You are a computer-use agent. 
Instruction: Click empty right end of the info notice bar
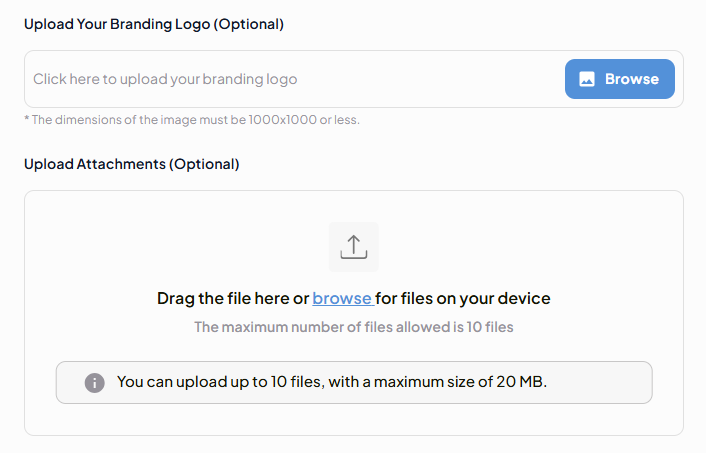point(610,382)
